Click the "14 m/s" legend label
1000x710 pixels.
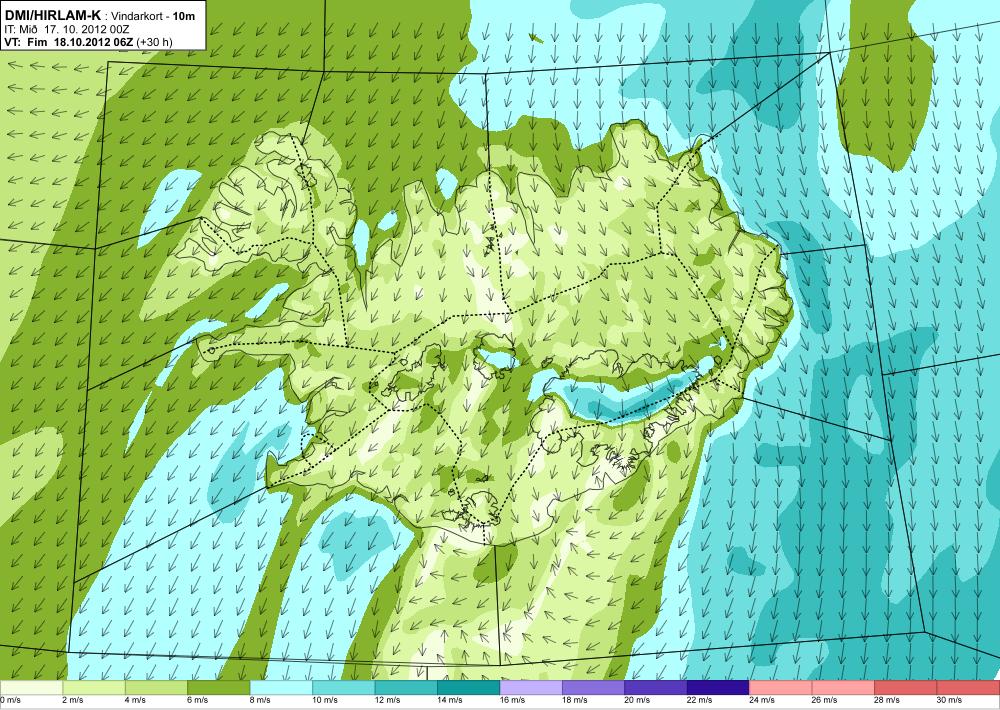click(450, 700)
